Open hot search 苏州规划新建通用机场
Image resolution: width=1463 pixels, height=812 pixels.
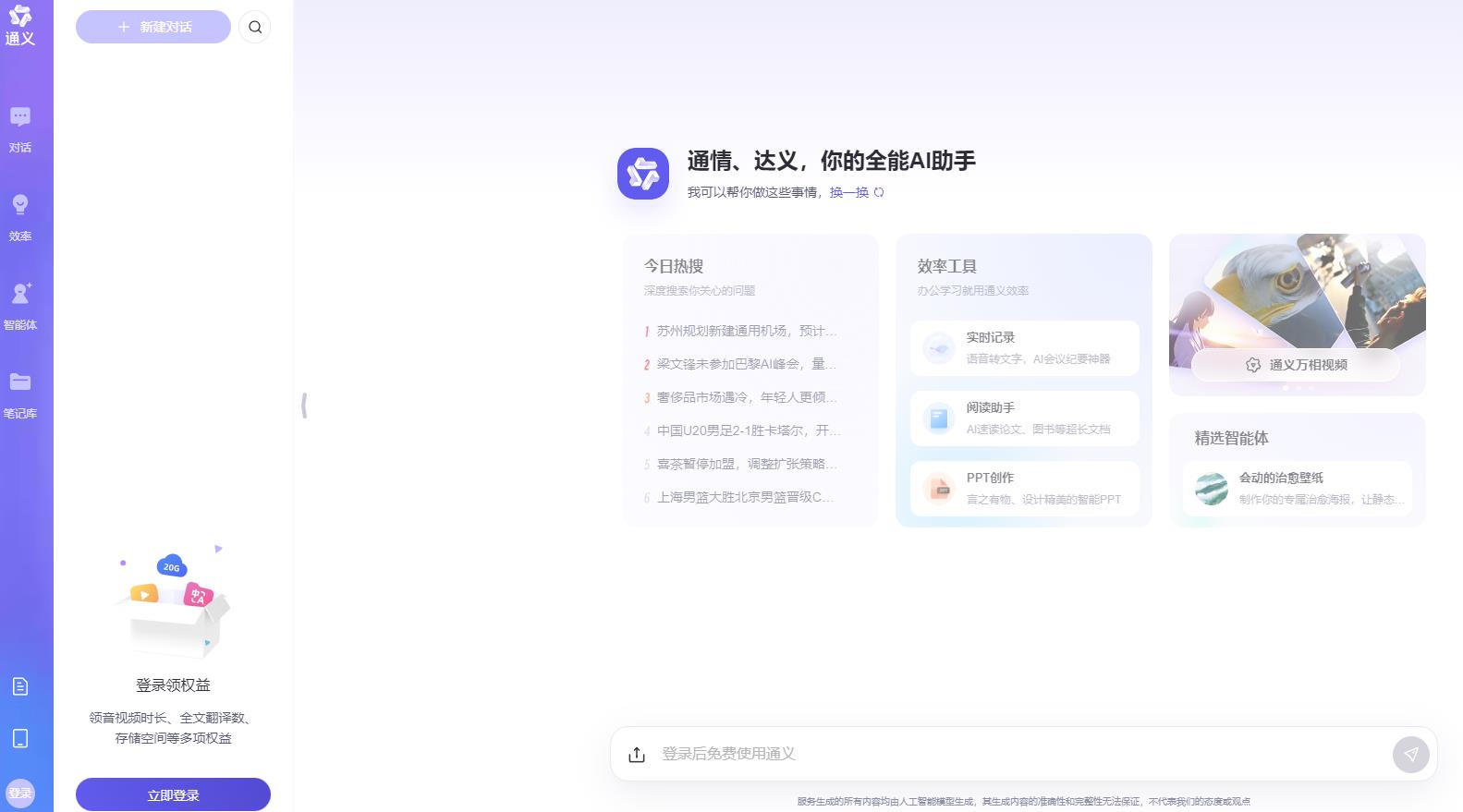point(740,331)
